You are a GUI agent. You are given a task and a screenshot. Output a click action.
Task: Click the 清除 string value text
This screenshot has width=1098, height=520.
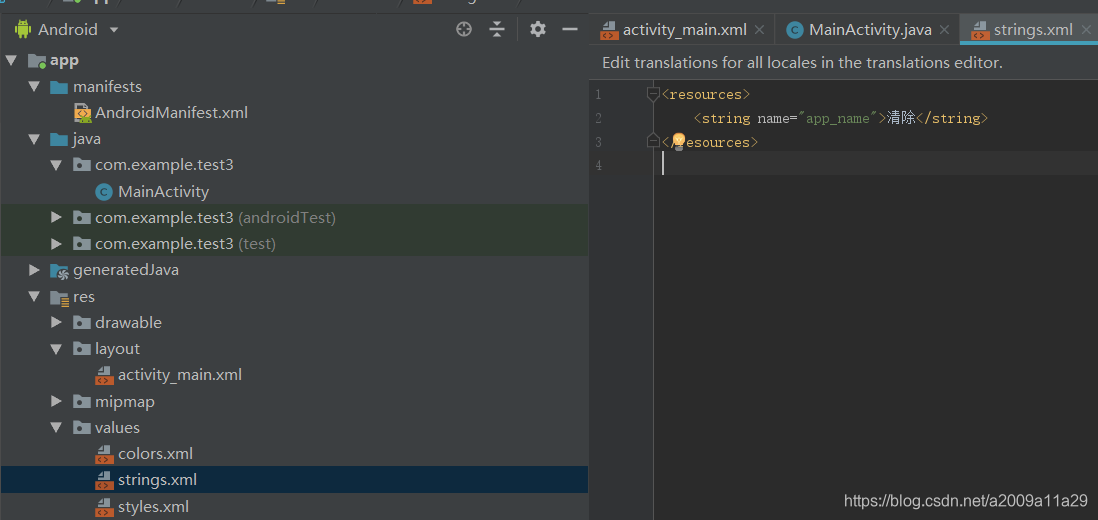click(x=901, y=118)
